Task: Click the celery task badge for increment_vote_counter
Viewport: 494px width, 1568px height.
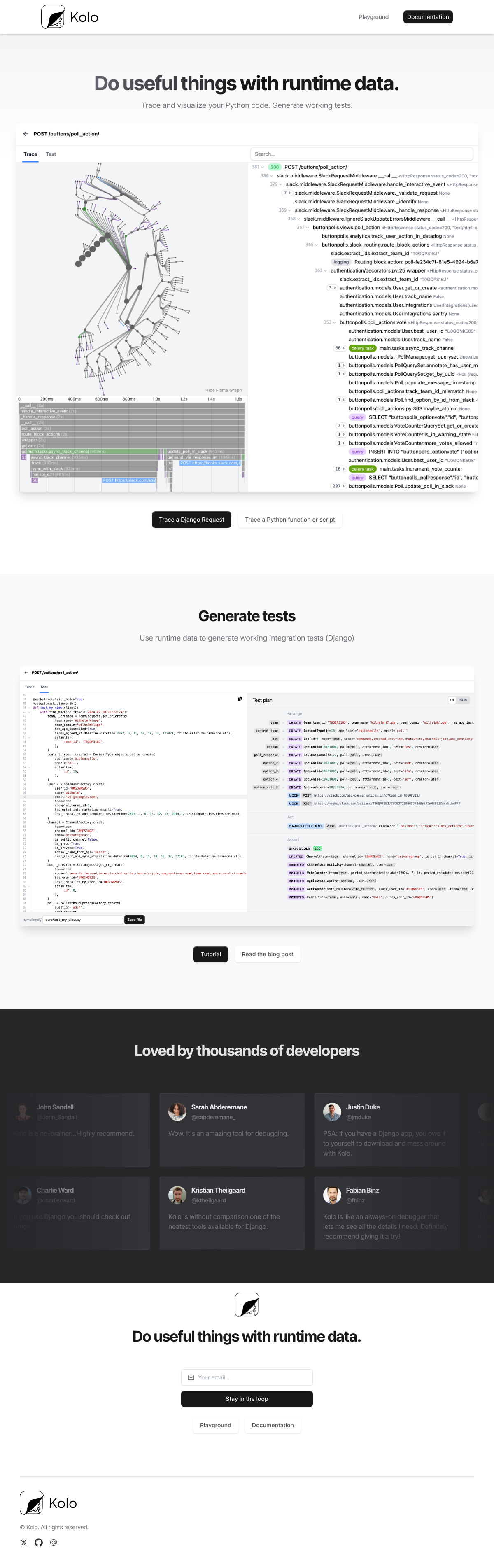Action: coord(363,469)
